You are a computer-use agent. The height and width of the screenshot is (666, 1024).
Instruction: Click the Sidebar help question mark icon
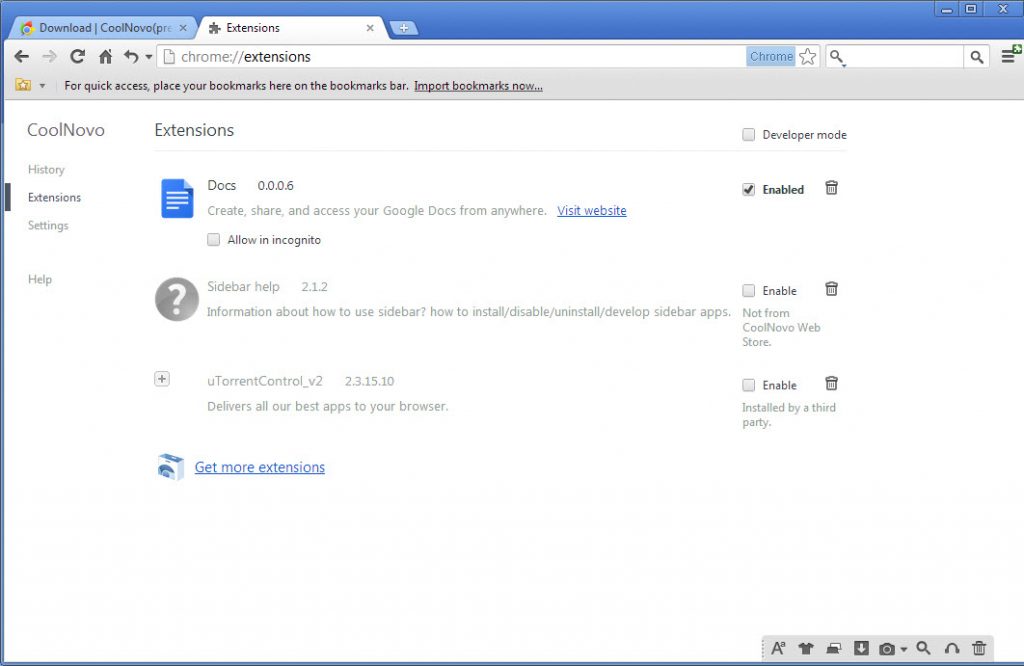coord(177,300)
